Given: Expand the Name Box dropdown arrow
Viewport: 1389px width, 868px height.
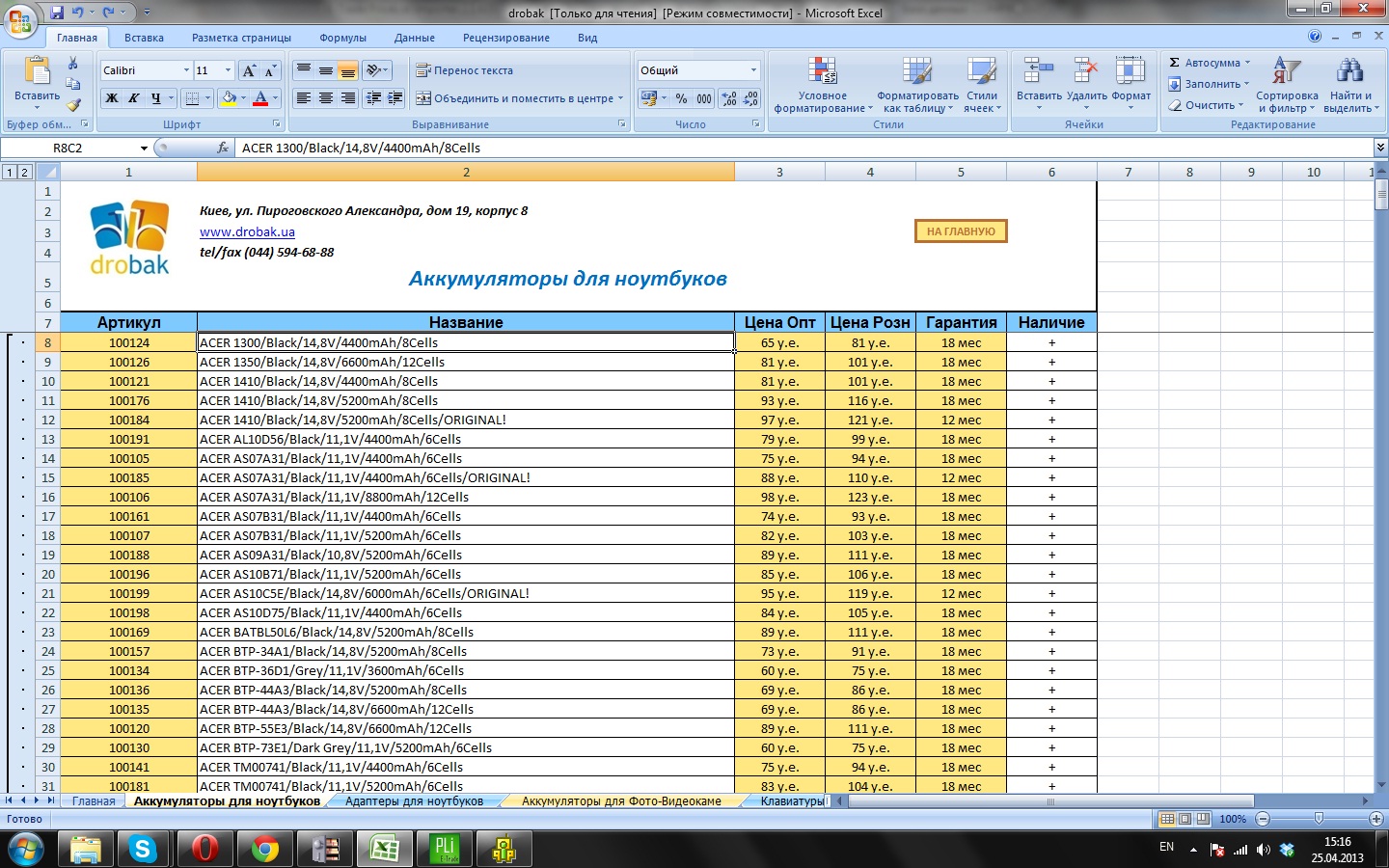Looking at the screenshot, I should (x=144, y=149).
